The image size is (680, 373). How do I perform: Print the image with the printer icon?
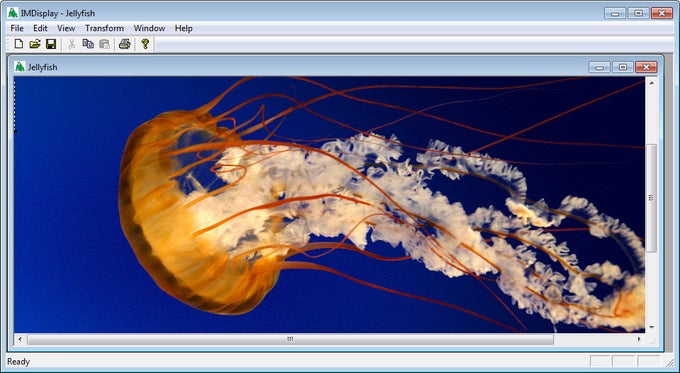click(x=125, y=44)
